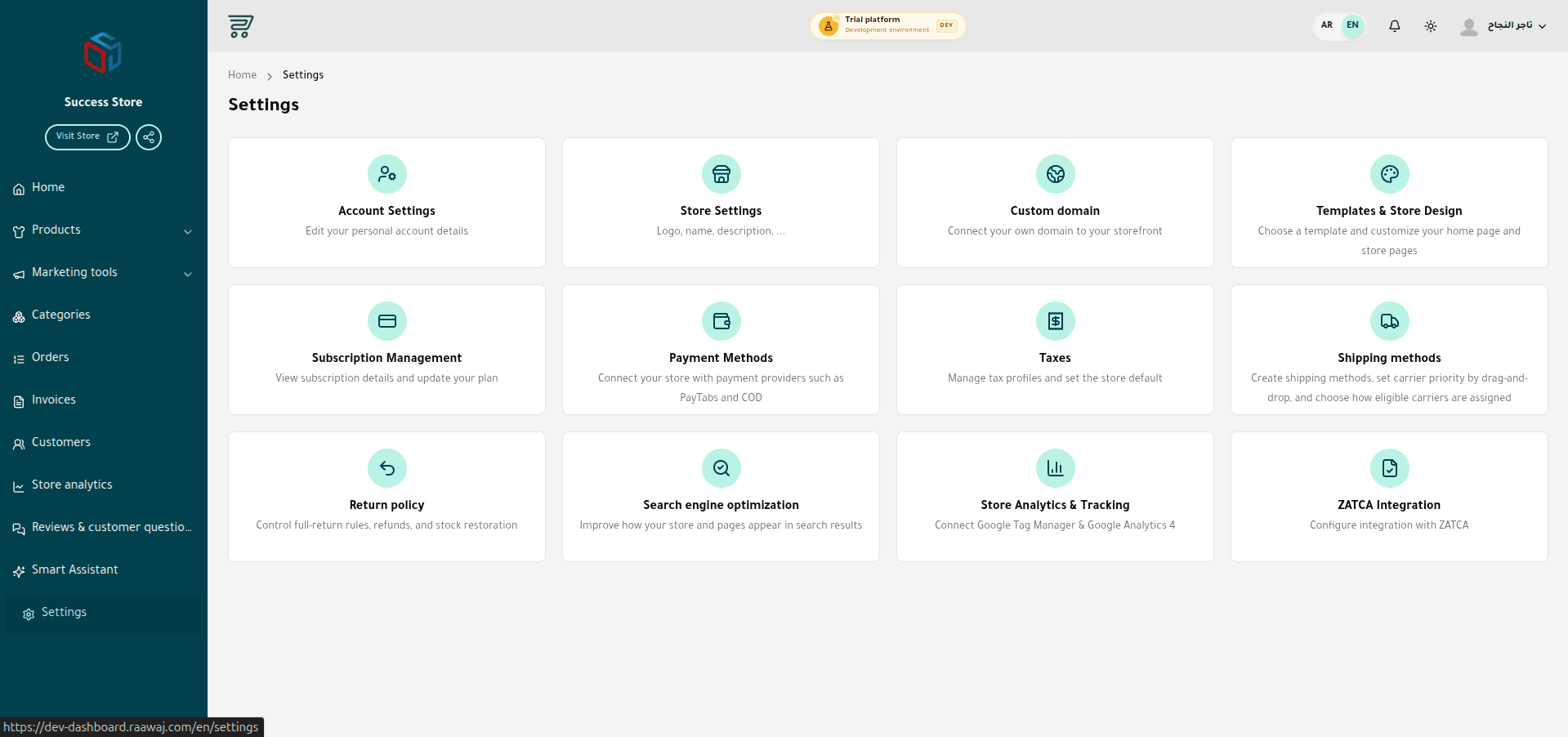Click the Shipping methods truck icon

pyautogui.click(x=1390, y=321)
